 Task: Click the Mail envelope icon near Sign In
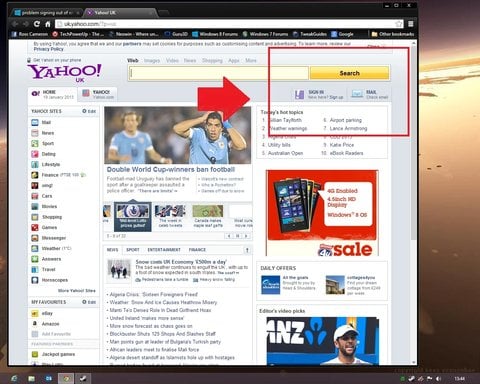pyautogui.click(x=357, y=94)
